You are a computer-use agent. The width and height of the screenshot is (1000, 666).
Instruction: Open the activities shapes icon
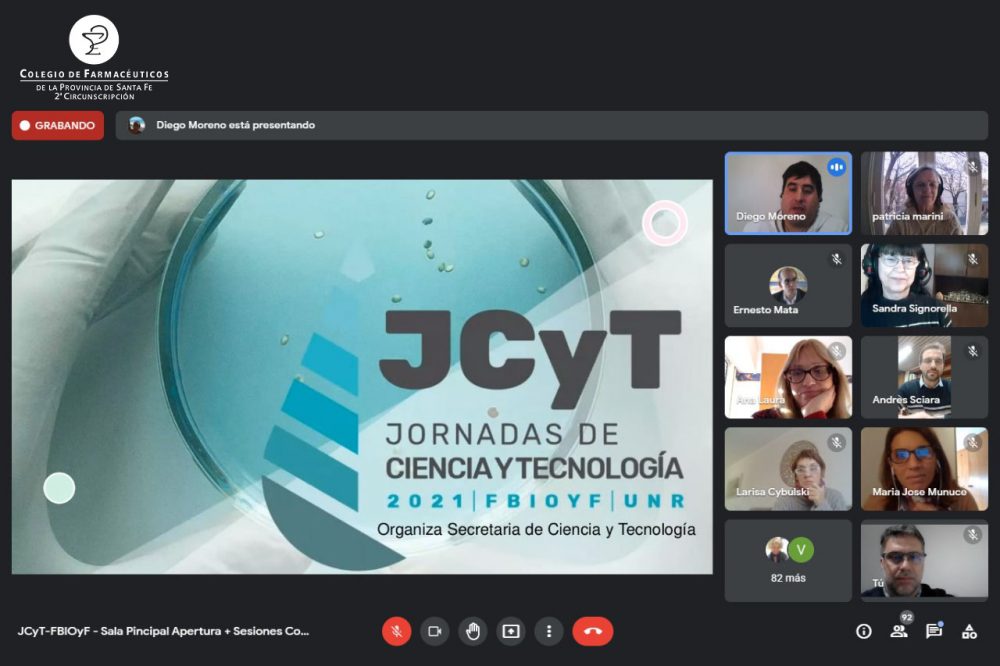969,632
